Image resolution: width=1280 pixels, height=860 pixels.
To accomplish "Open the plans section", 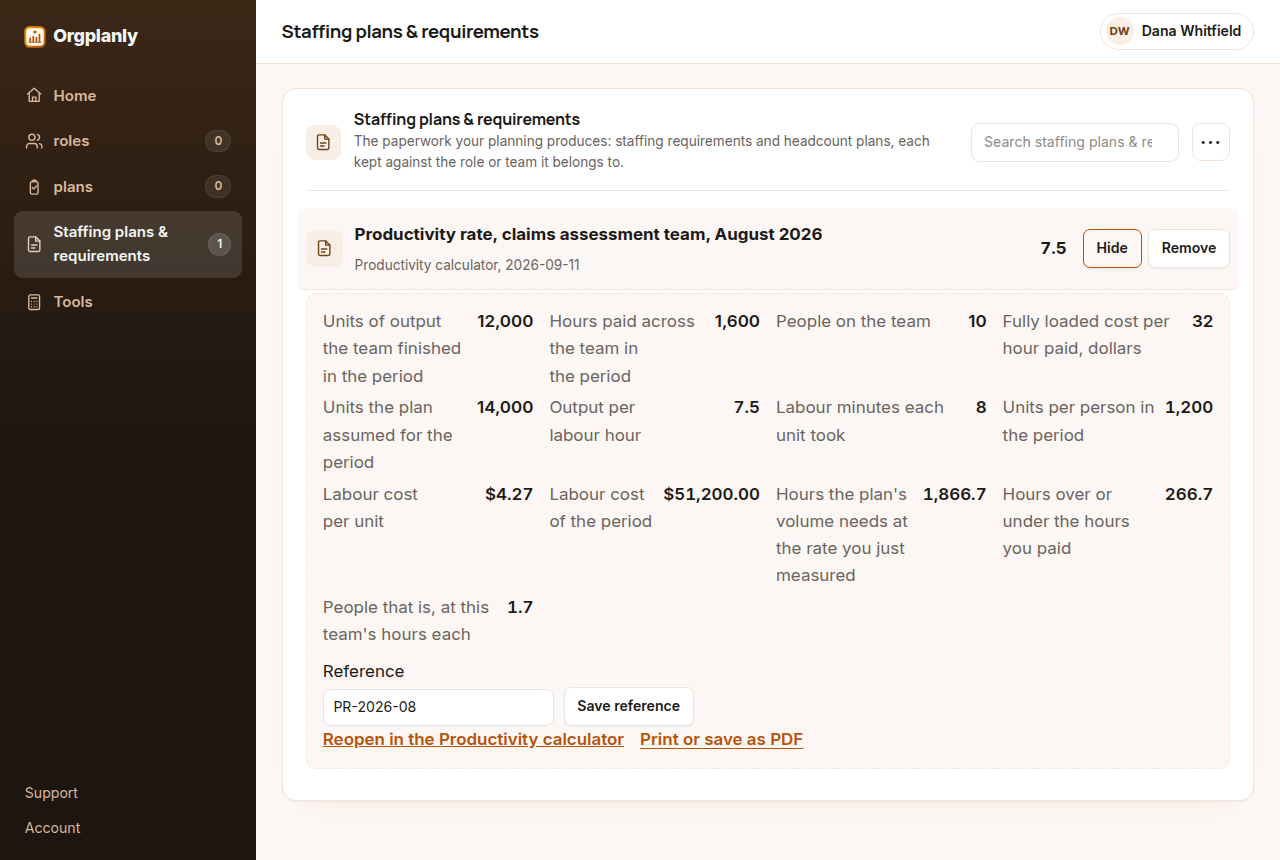I will [x=128, y=187].
